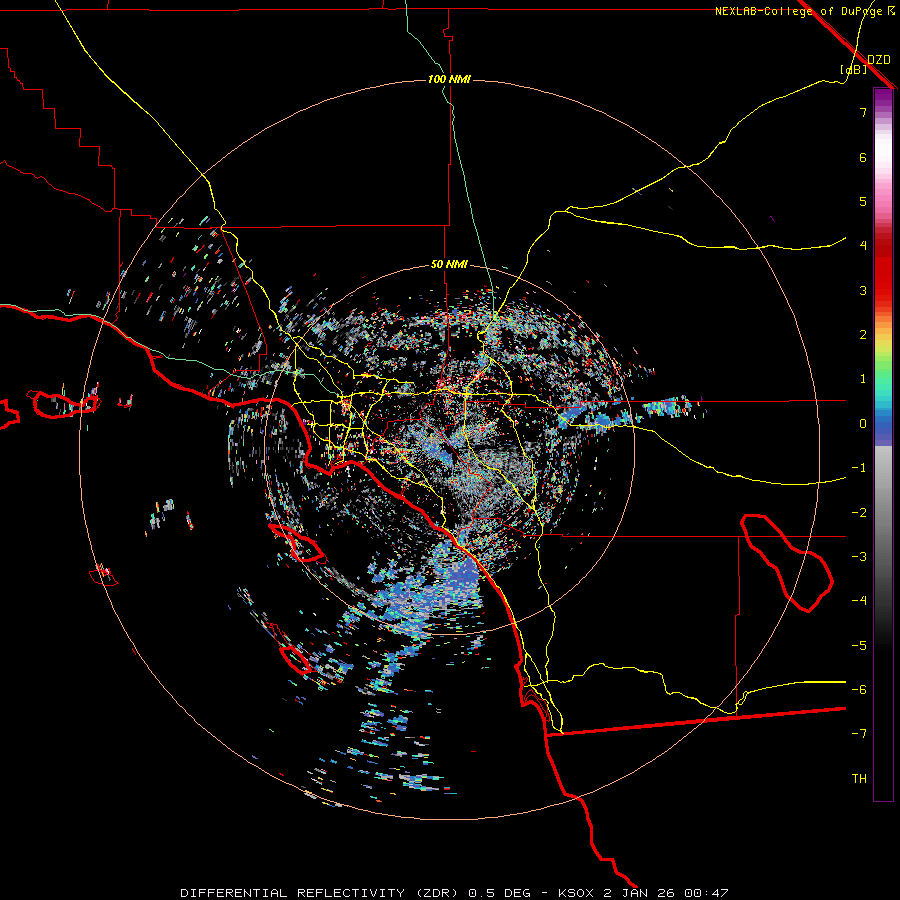Click the -7 value on the color scale
This screenshot has height=900, width=900.
coord(859,734)
